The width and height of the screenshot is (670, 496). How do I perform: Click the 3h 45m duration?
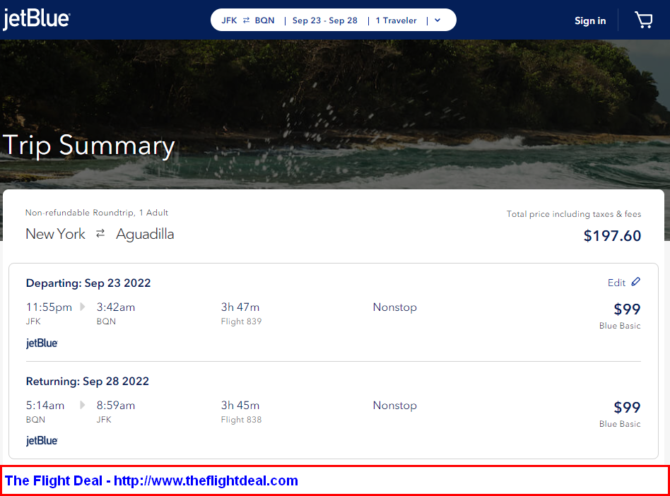coord(240,405)
